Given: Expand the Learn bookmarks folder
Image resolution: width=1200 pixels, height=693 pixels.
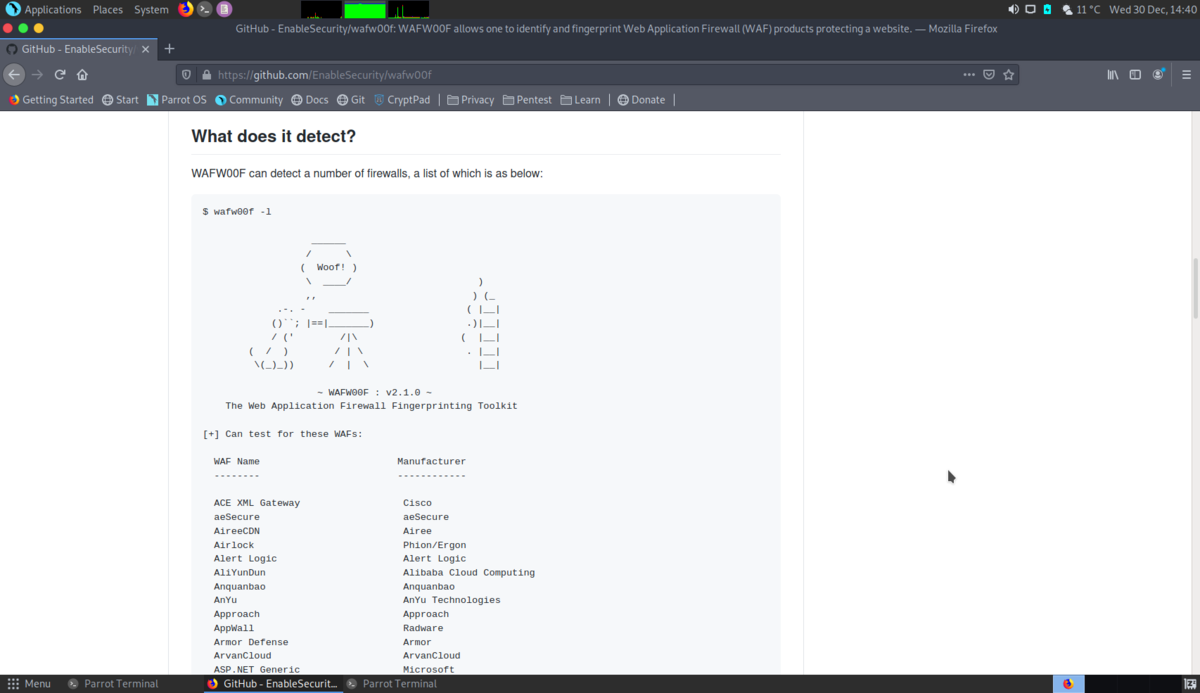Looking at the screenshot, I should pyautogui.click(x=581, y=100).
